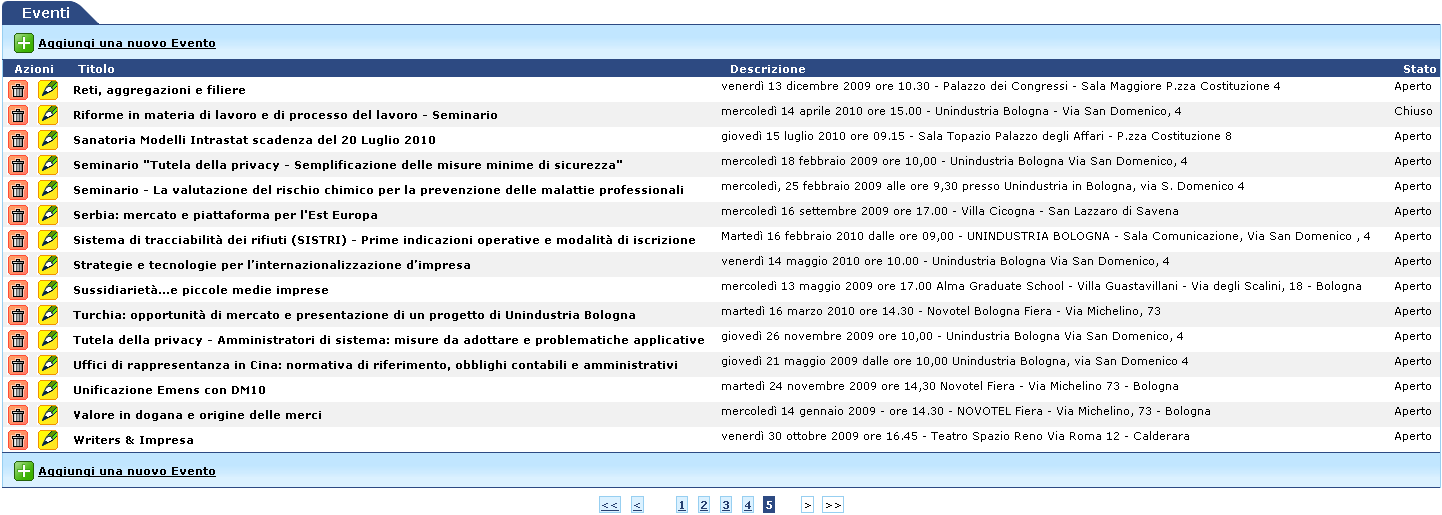
Task: Click the 'Chiuso' status of the Riforme event
Action: point(1413,111)
